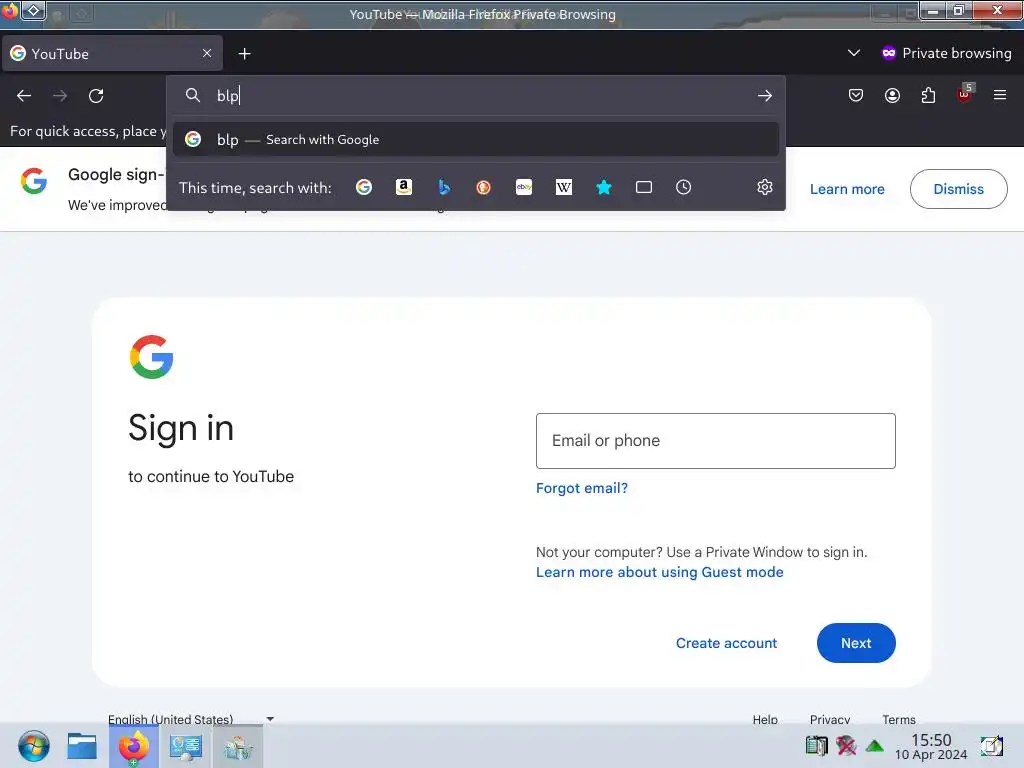Search this time with DuckDuckGo icon

point(483,187)
